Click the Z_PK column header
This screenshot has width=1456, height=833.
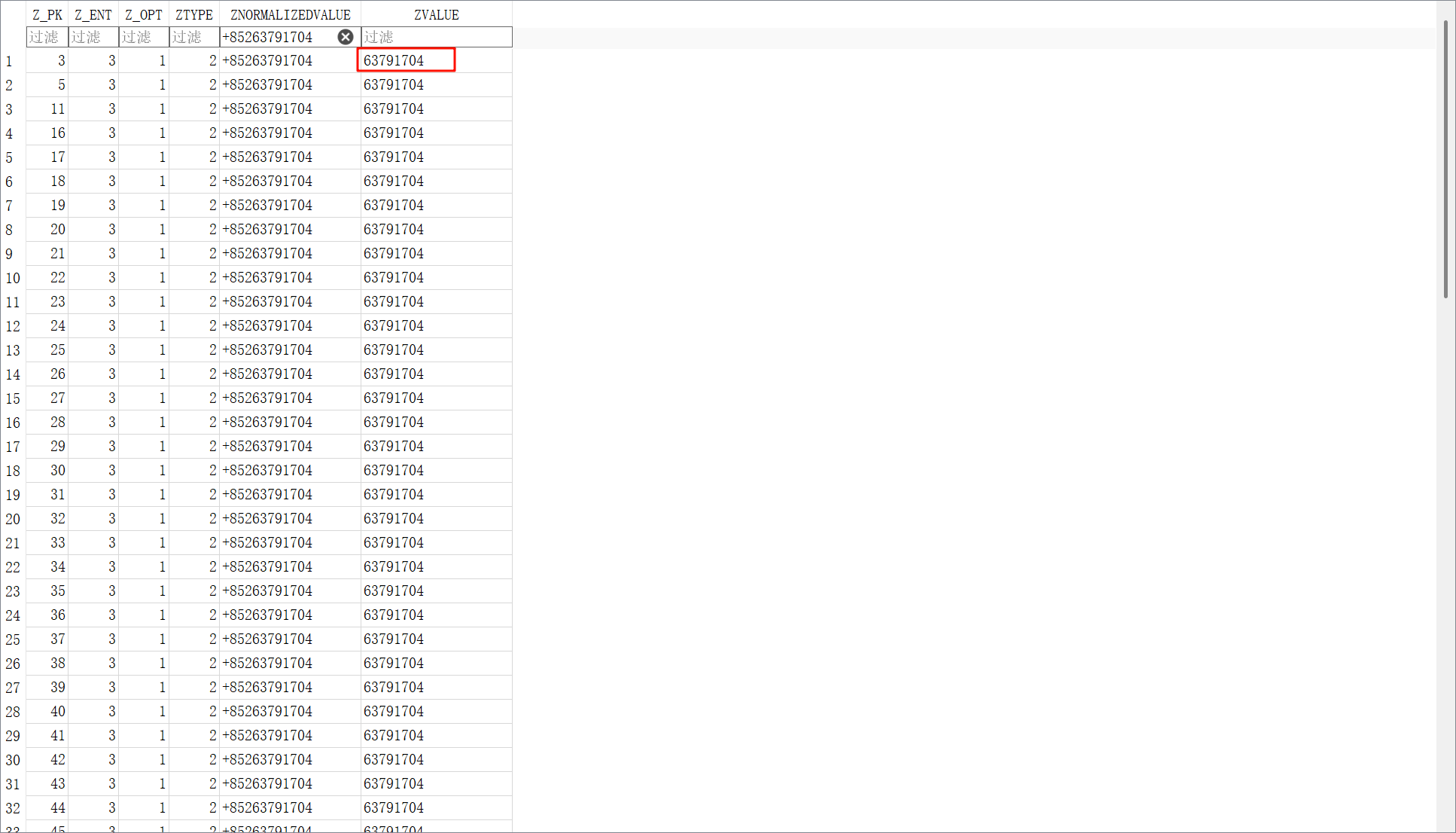point(47,15)
